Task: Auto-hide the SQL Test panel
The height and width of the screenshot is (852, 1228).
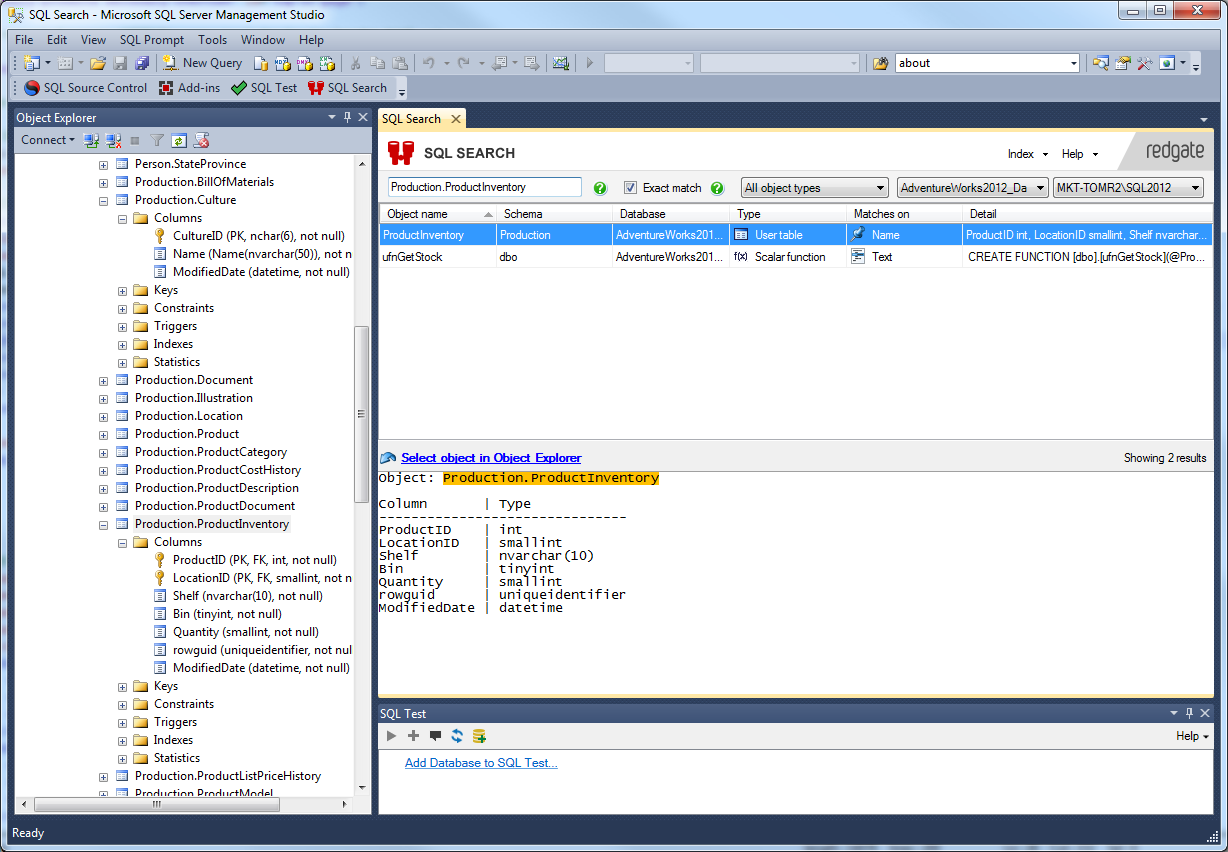Action: 1188,713
